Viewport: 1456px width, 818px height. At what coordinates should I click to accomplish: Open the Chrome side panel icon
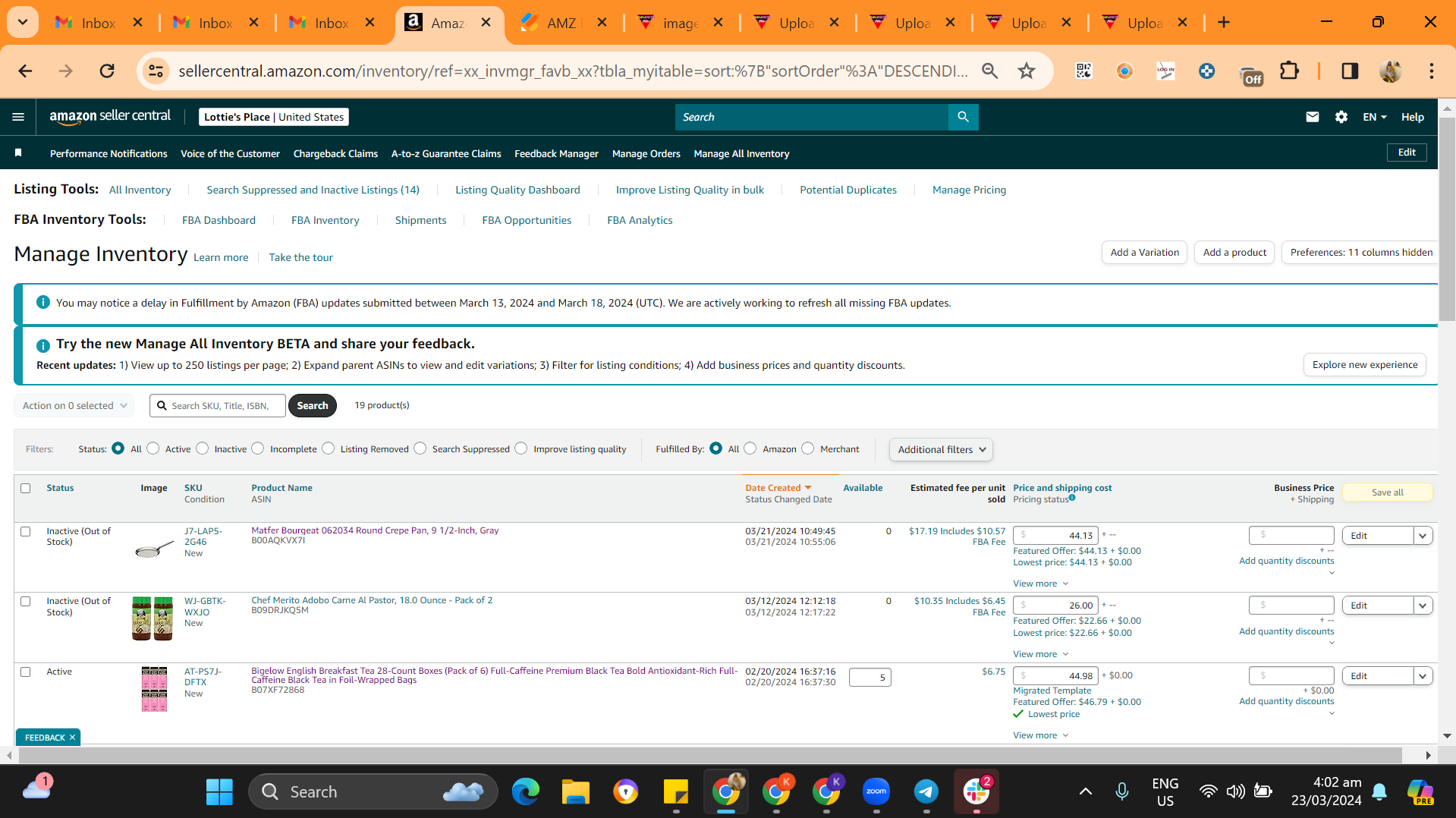tap(1350, 71)
